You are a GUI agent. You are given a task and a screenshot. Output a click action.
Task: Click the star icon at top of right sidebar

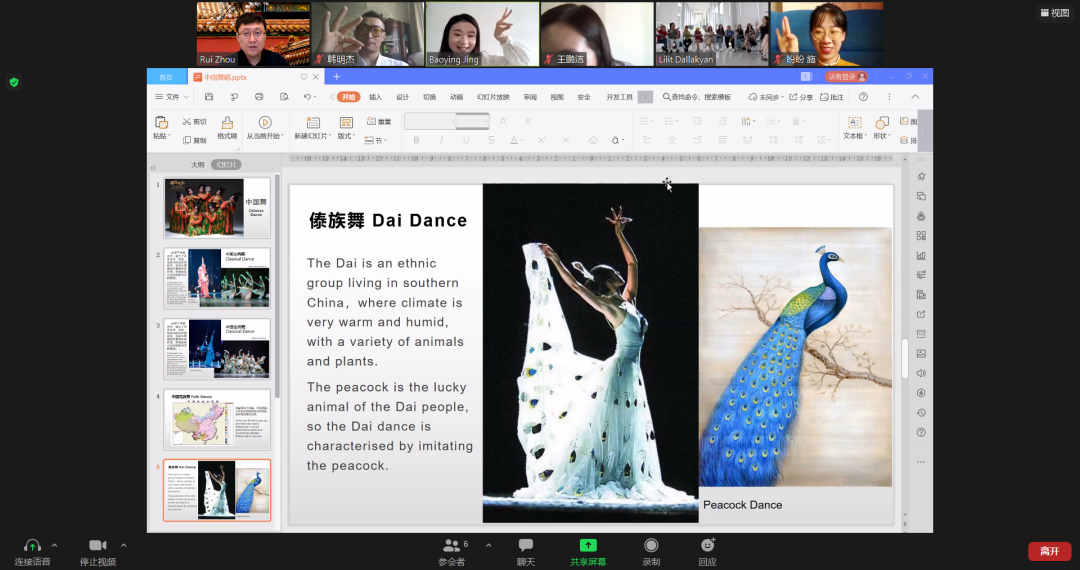tap(921, 177)
